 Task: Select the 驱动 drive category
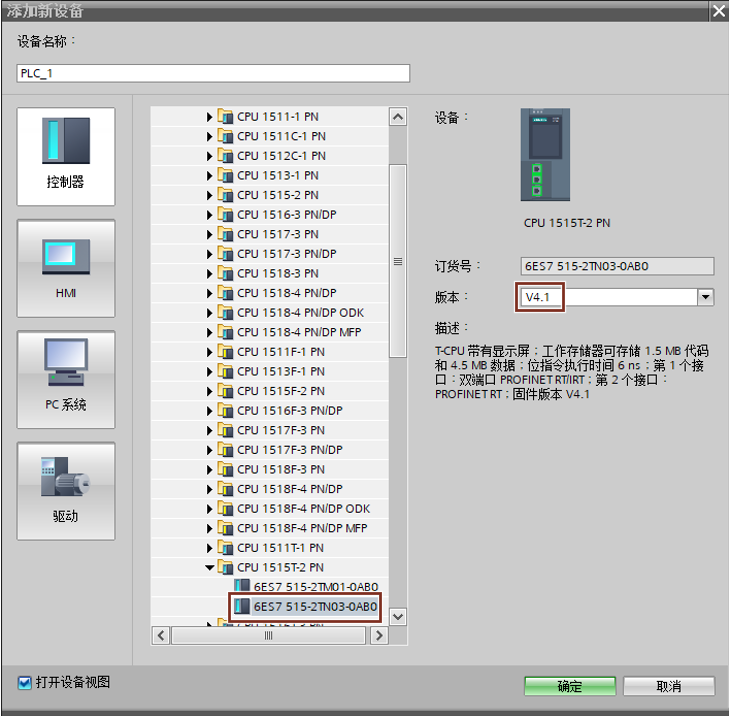click(66, 491)
